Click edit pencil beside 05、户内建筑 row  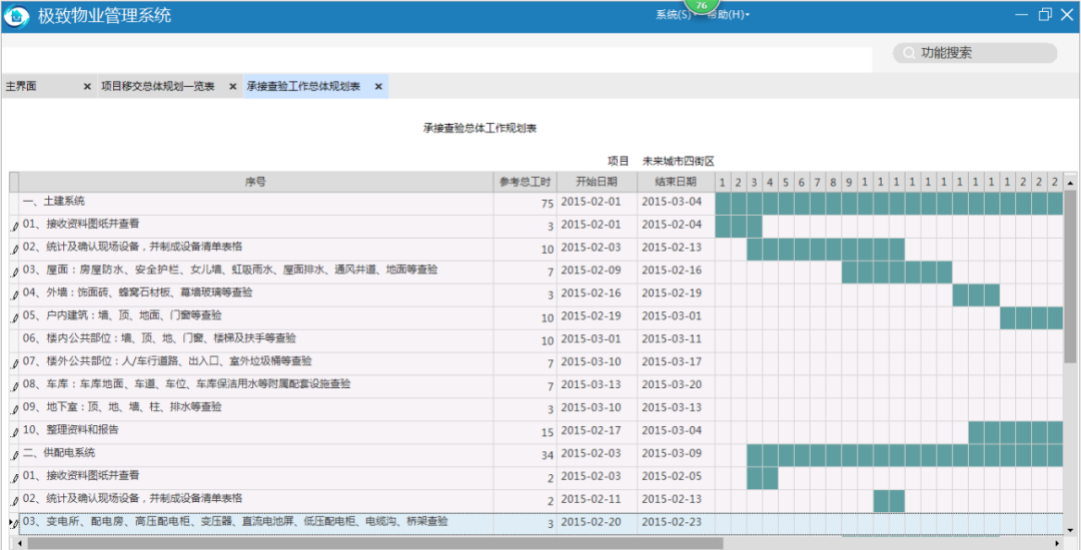[14, 318]
